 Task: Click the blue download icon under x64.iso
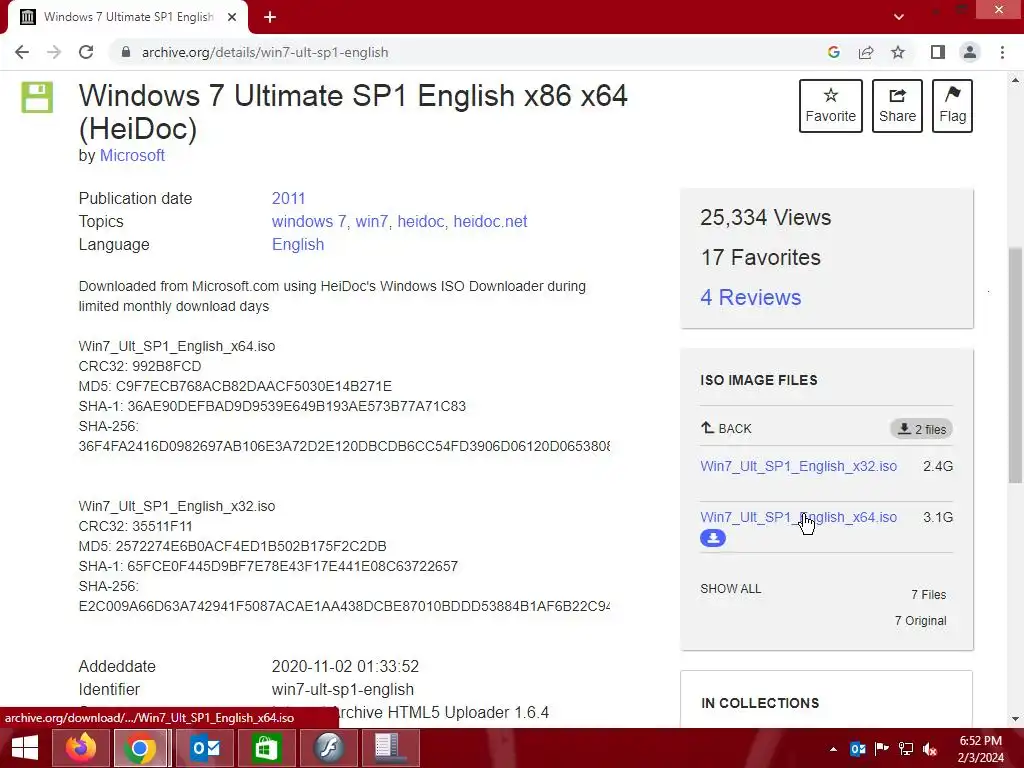[x=712, y=538]
